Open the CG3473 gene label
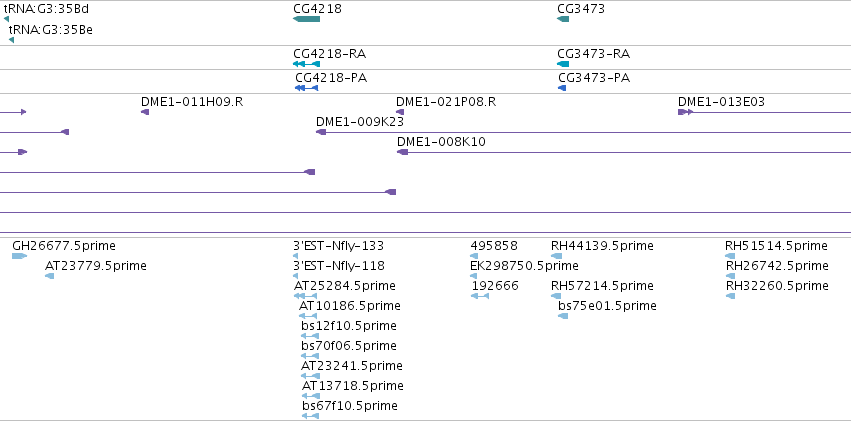Image resolution: width=851 pixels, height=421 pixels. (581, 9)
